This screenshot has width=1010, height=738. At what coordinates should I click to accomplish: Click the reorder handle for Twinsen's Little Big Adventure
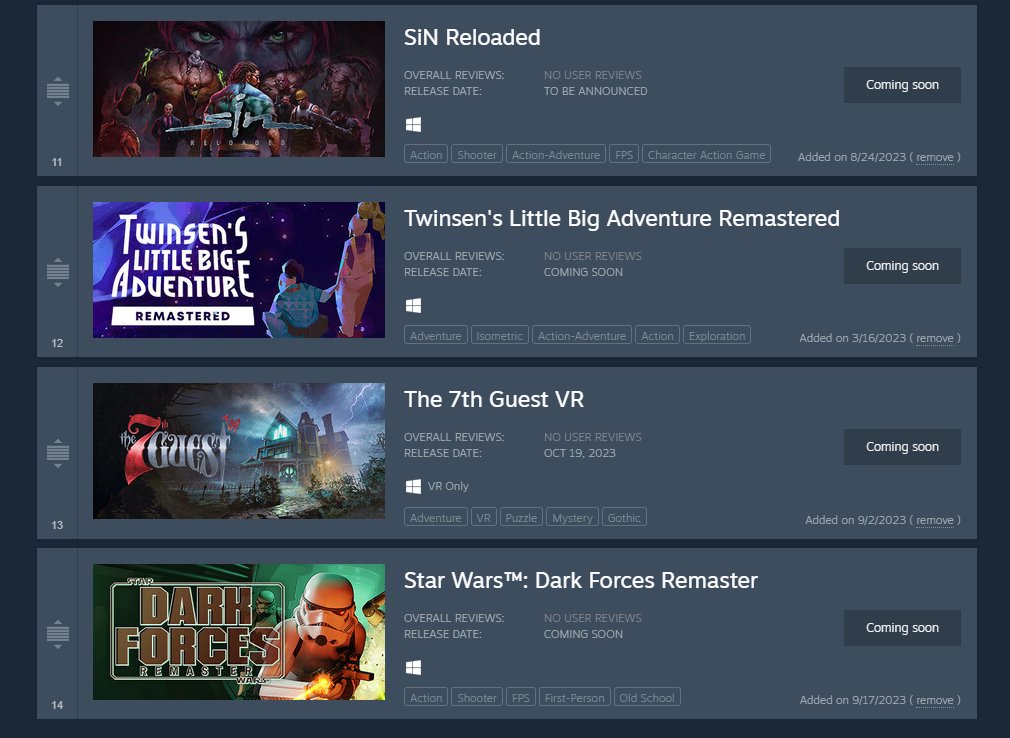(x=58, y=272)
